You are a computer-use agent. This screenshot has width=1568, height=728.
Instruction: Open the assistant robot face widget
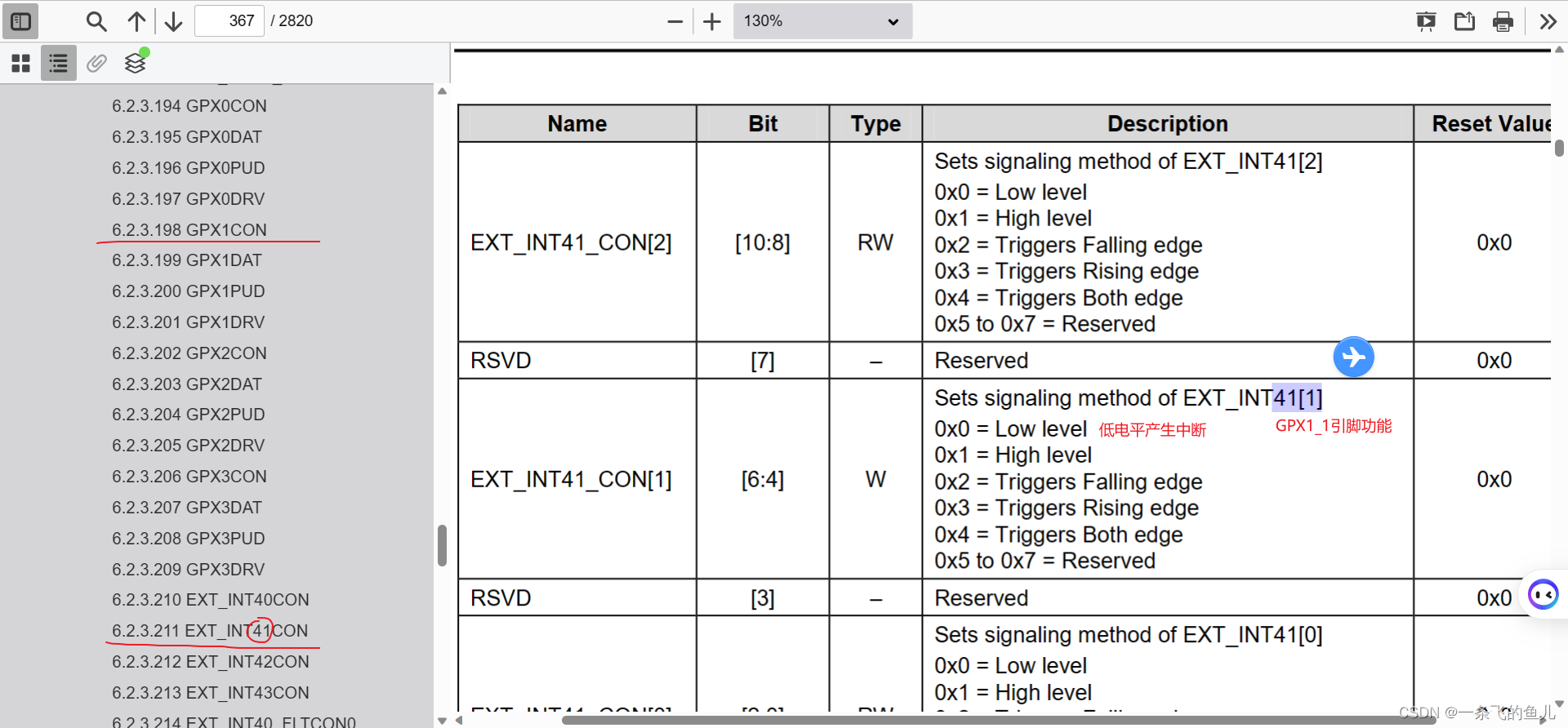[x=1543, y=594]
